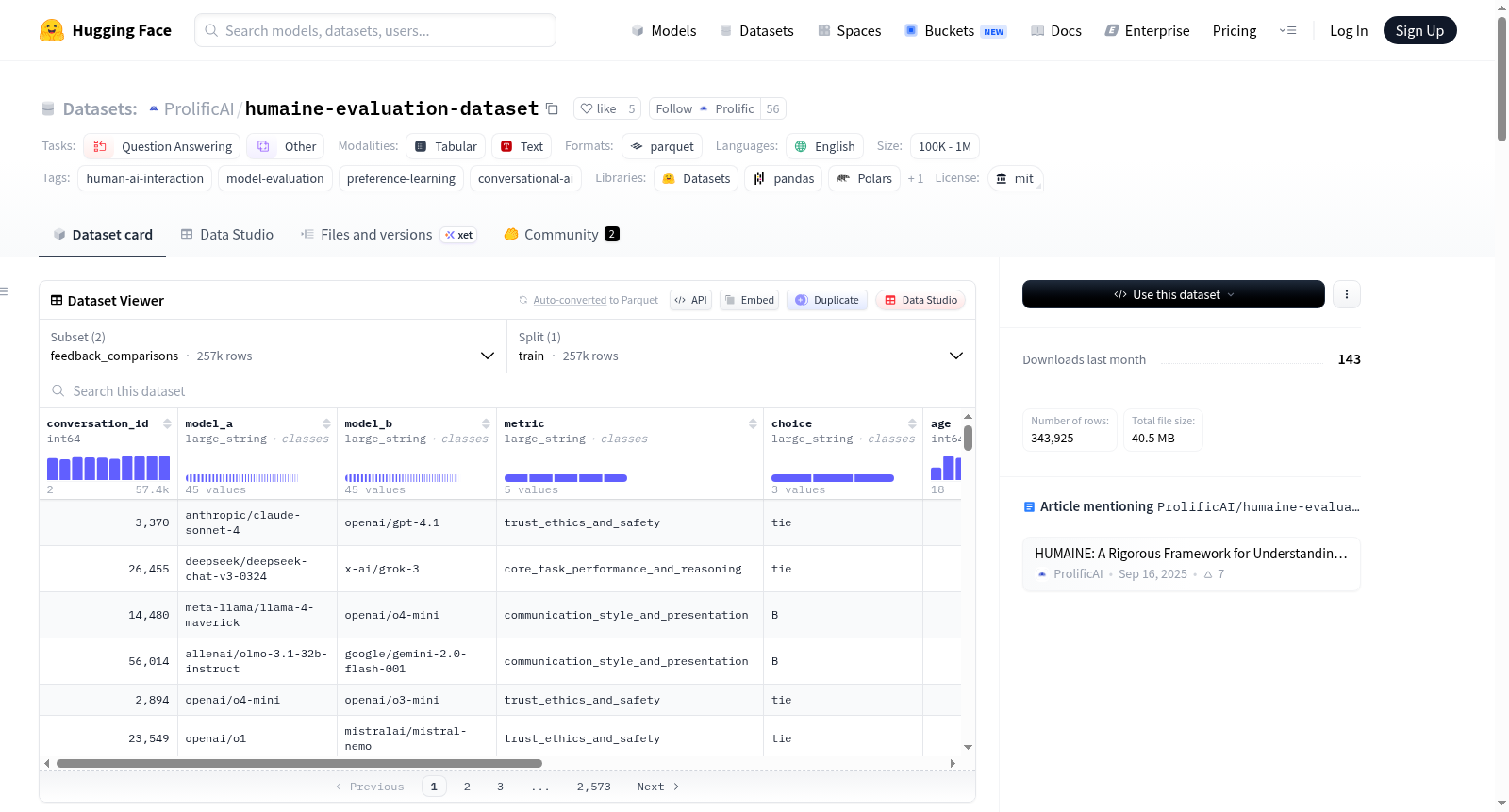This screenshot has height=812, width=1509.
Task: Focus the Search this dataset field
Action: coord(507,390)
